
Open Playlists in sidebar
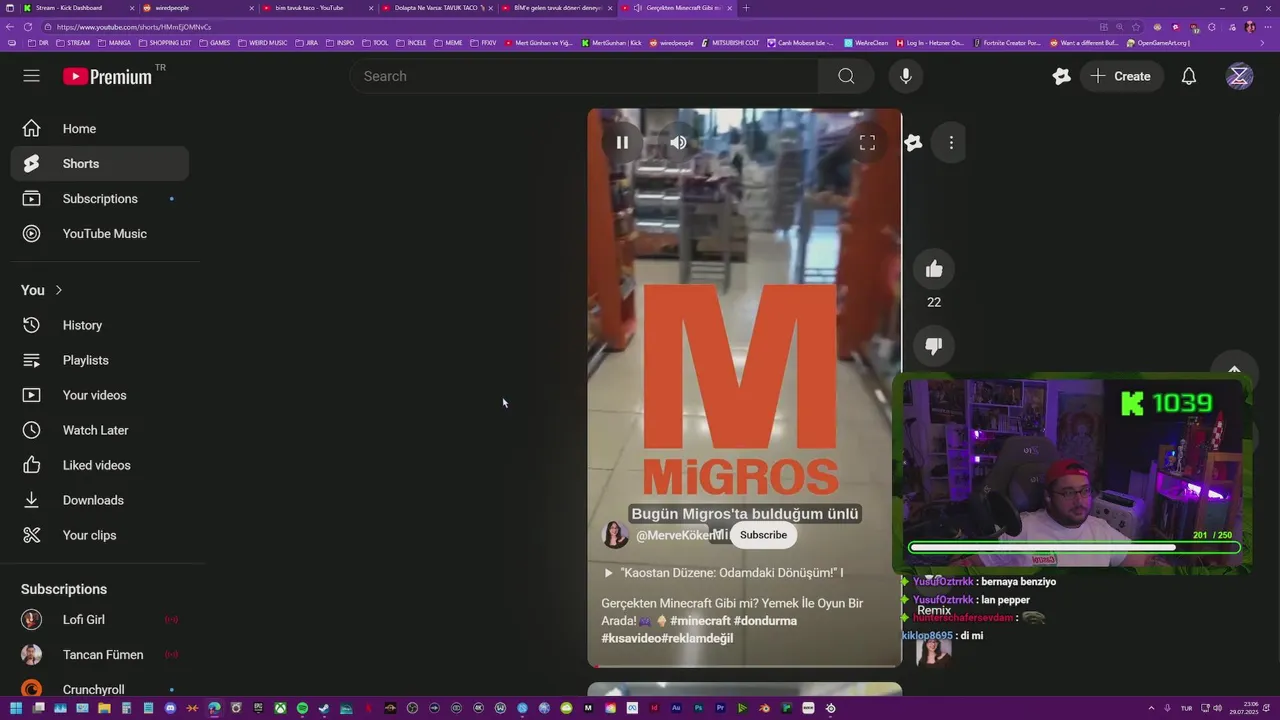coord(100,360)
